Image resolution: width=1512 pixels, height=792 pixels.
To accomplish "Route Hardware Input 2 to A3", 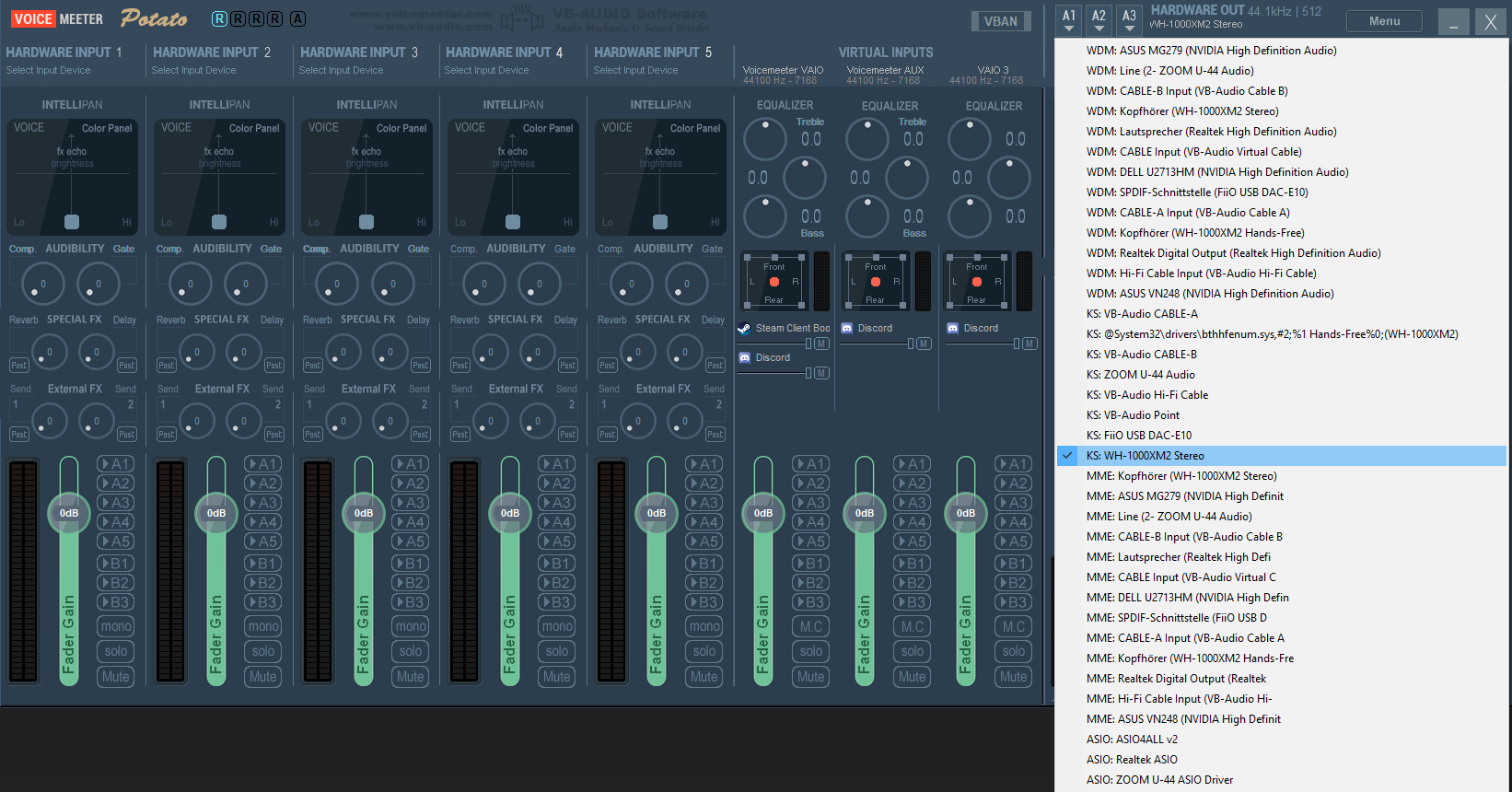I will click(263, 503).
